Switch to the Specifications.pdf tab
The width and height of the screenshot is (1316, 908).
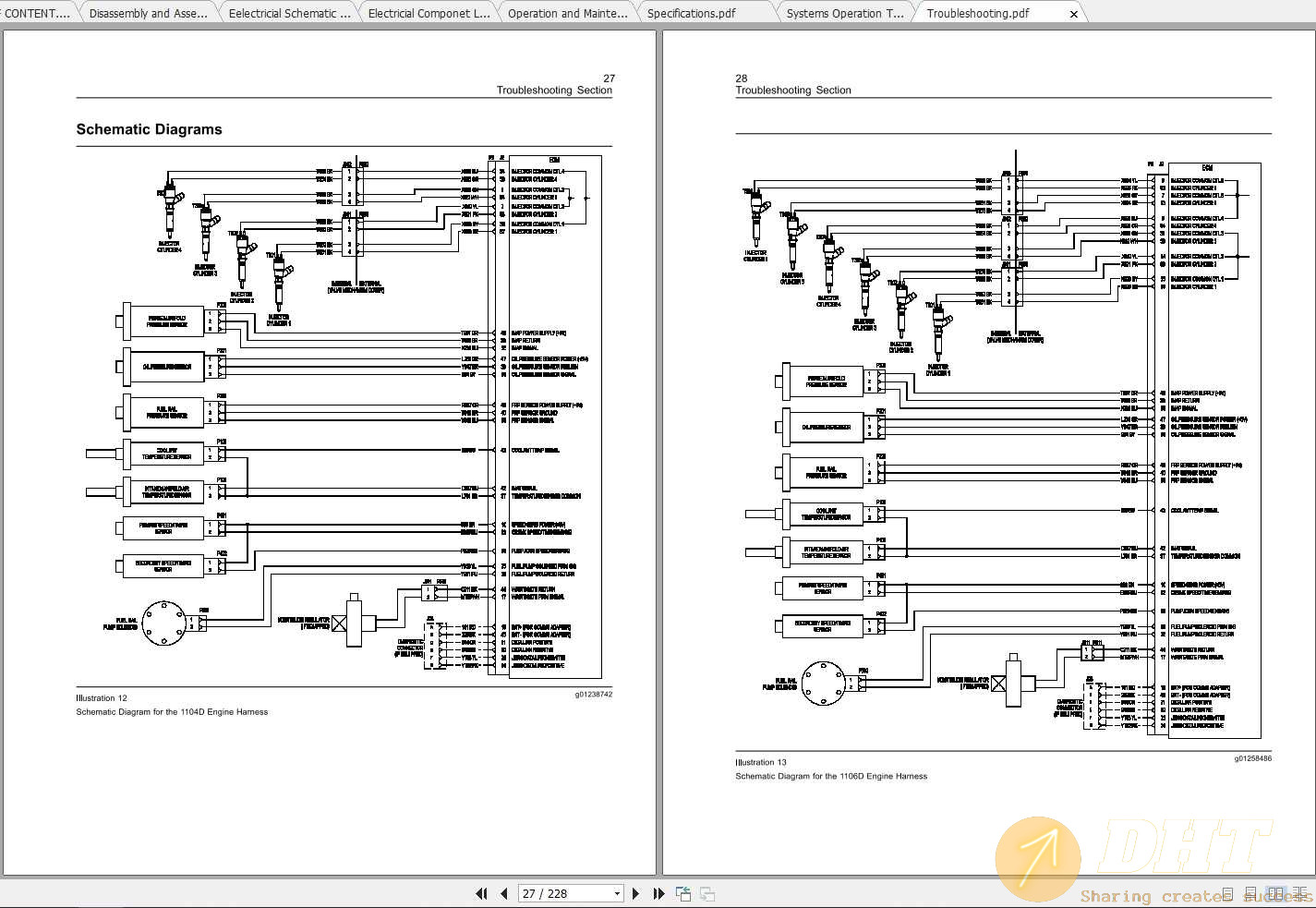(691, 13)
